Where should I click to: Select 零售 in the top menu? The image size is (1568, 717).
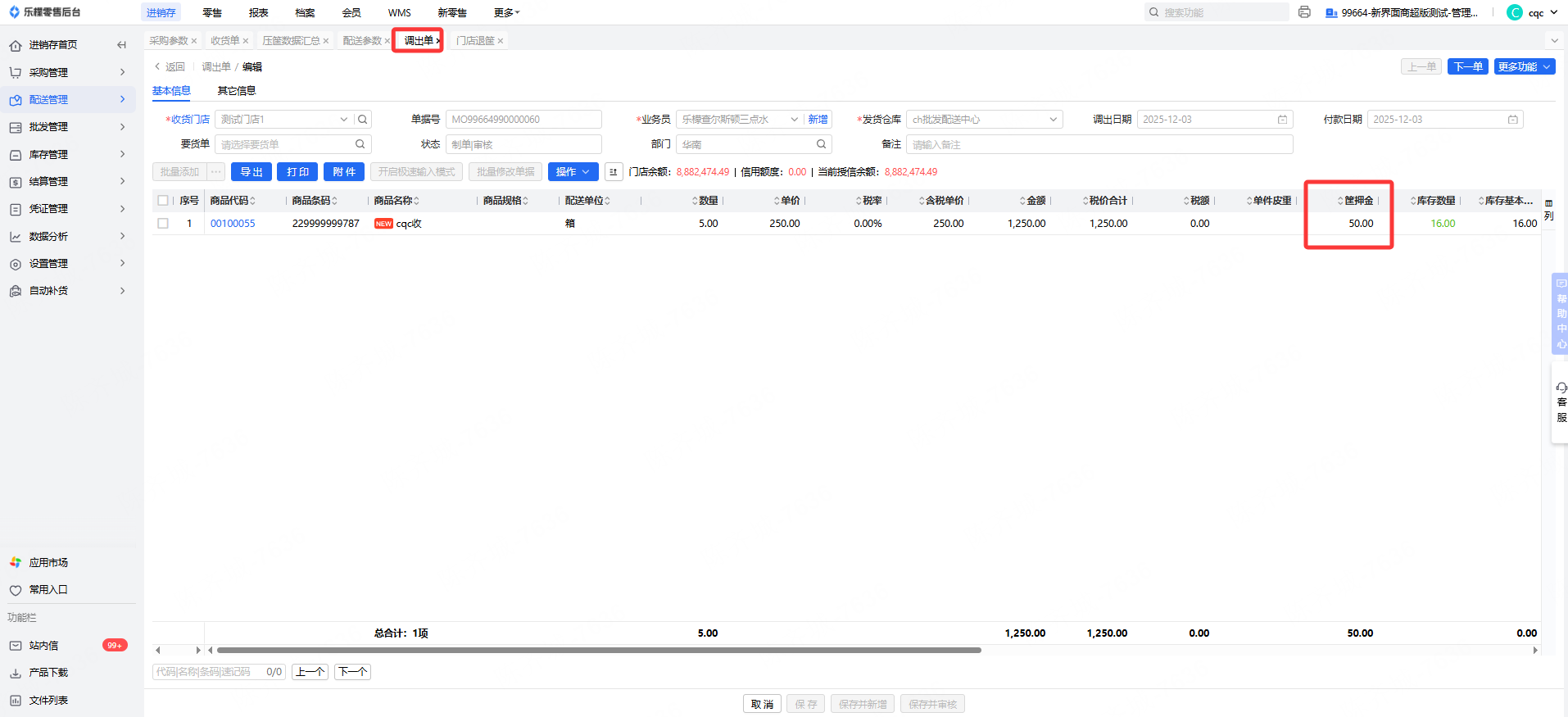[x=212, y=12]
